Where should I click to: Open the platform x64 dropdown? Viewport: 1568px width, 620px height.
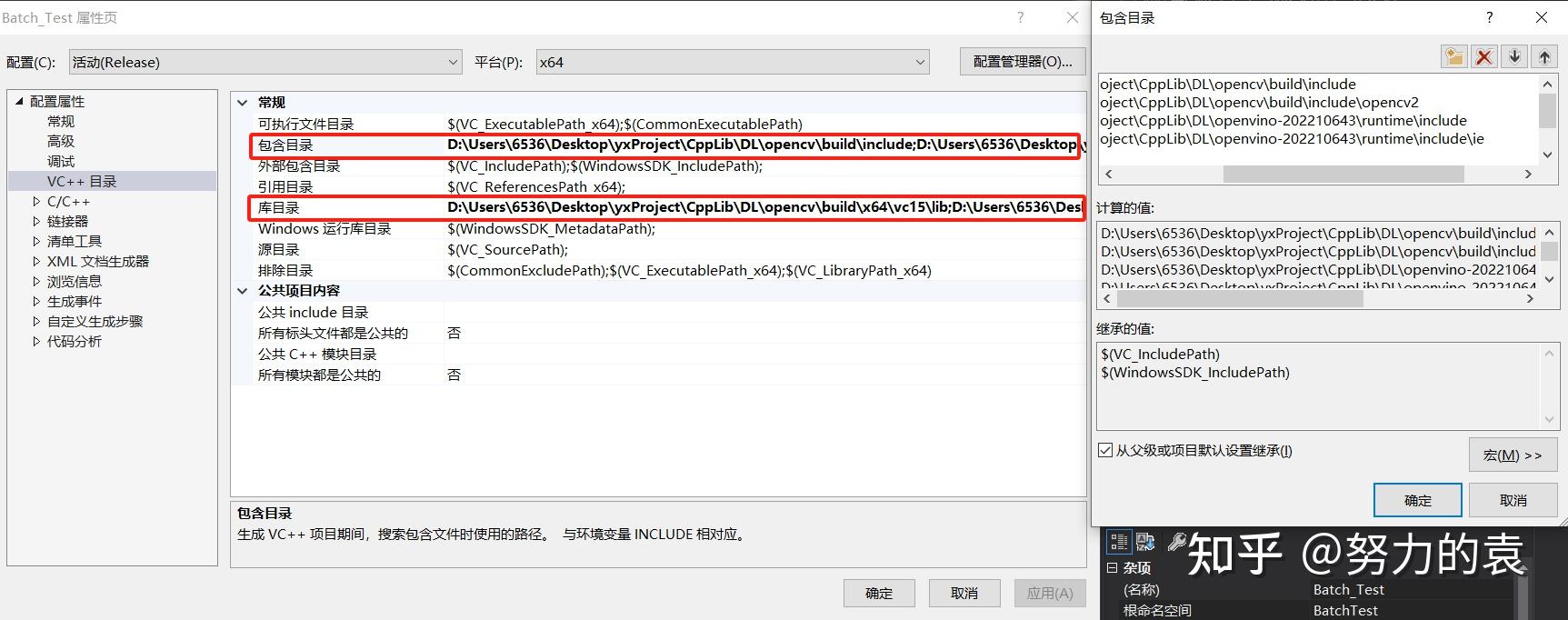point(733,62)
